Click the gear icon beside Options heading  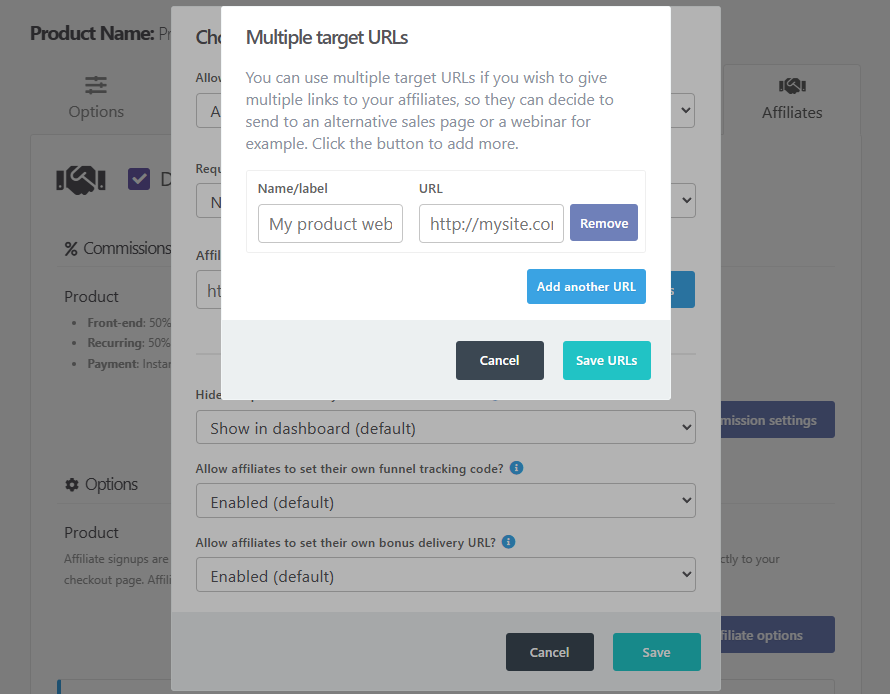point(71,484)
